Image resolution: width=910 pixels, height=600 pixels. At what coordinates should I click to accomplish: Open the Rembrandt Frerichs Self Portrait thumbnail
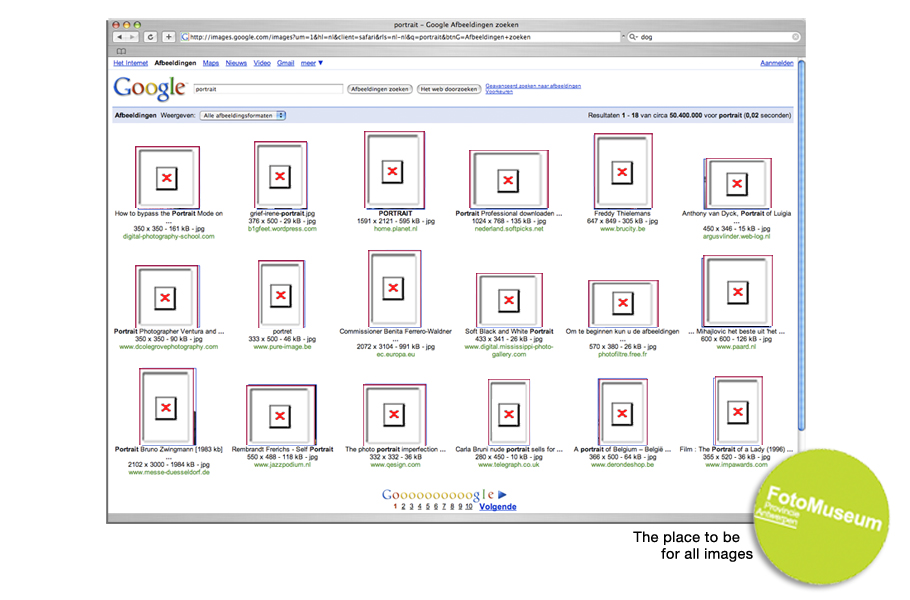pos(281,414)
